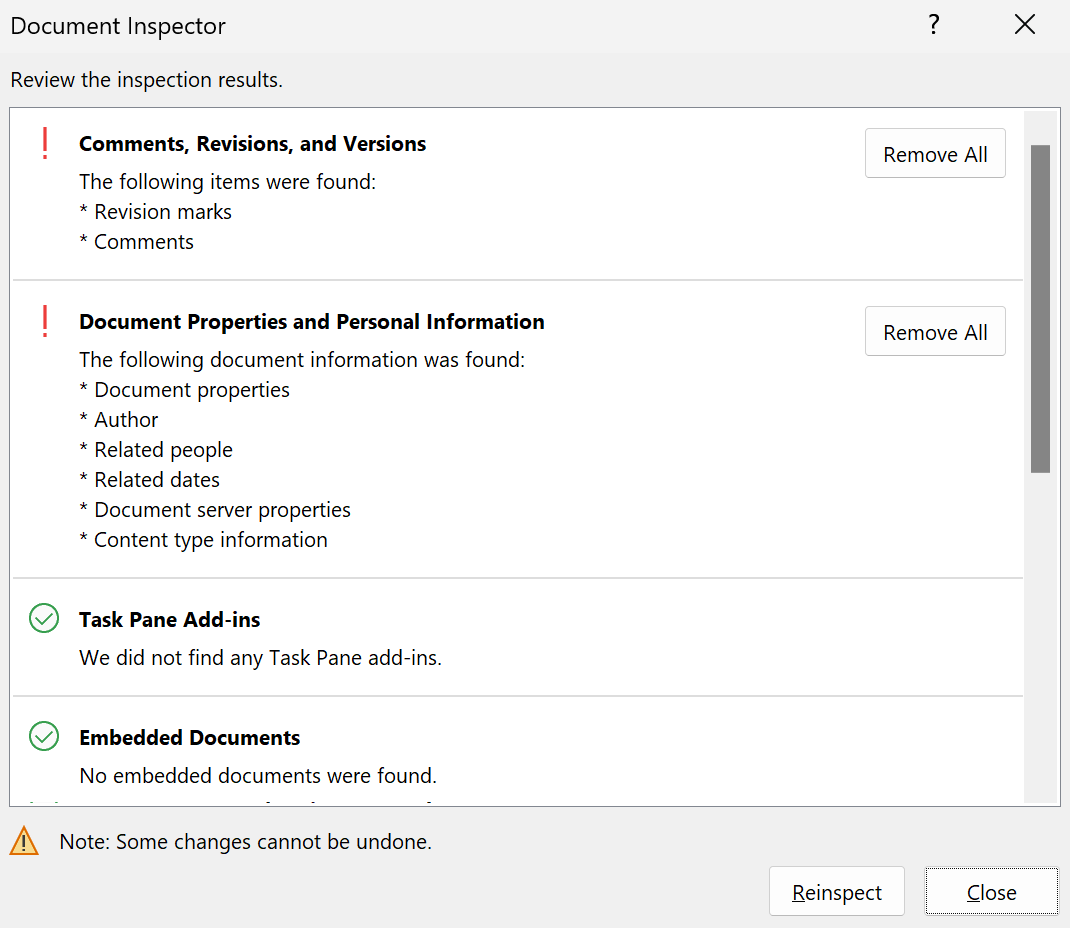Click the 'Document Inspector' title text
Screen dimensions: 1070x928
click(118, 26)
